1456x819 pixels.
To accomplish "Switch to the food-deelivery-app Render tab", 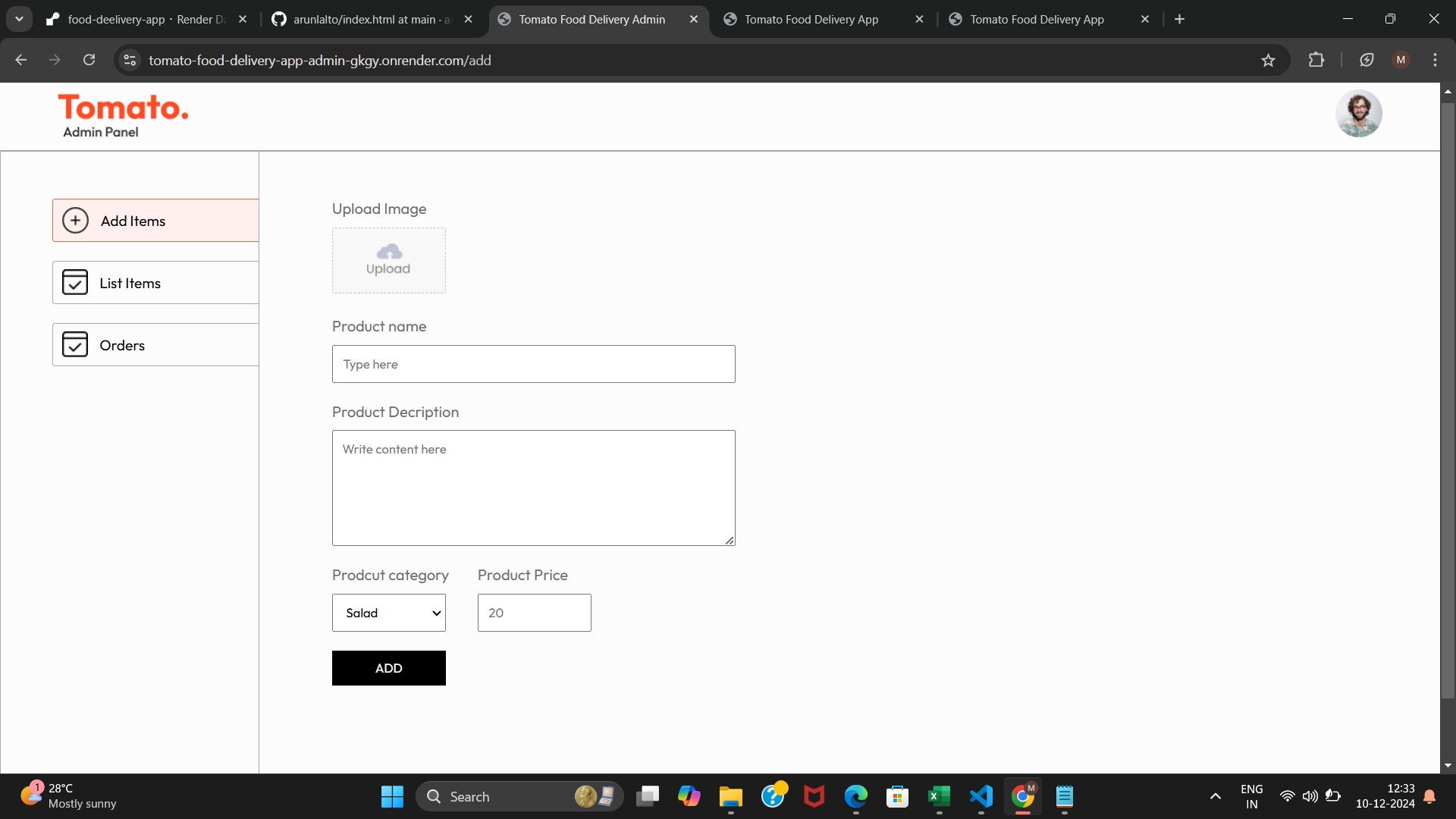I will 144,19.
